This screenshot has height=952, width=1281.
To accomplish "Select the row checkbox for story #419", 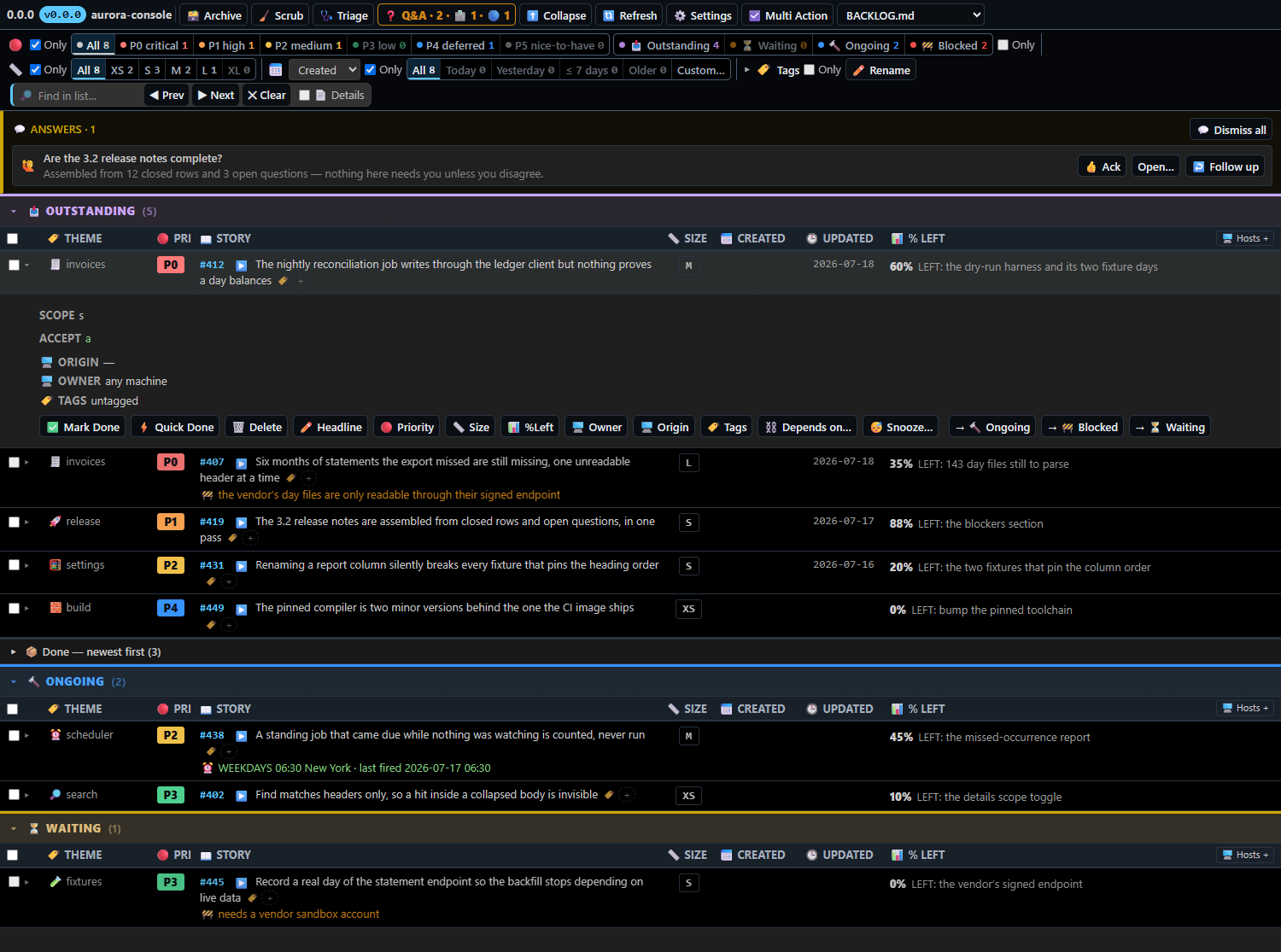I will (14, 523).
